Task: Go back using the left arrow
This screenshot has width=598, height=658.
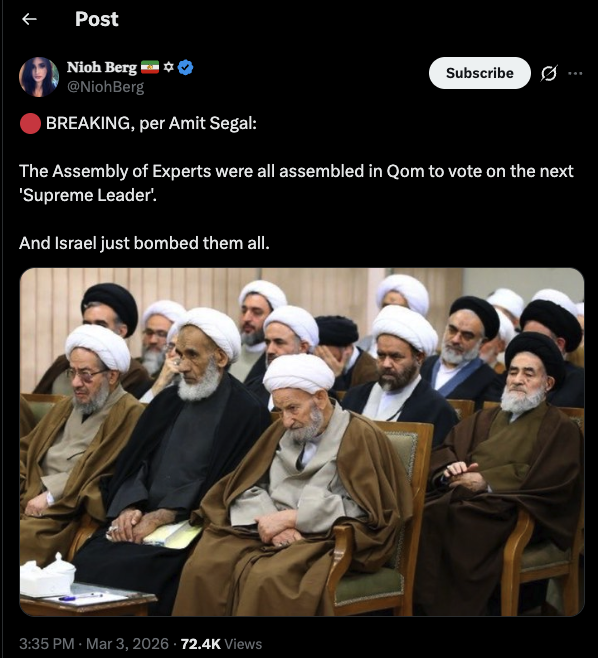Action: point(29,19)
